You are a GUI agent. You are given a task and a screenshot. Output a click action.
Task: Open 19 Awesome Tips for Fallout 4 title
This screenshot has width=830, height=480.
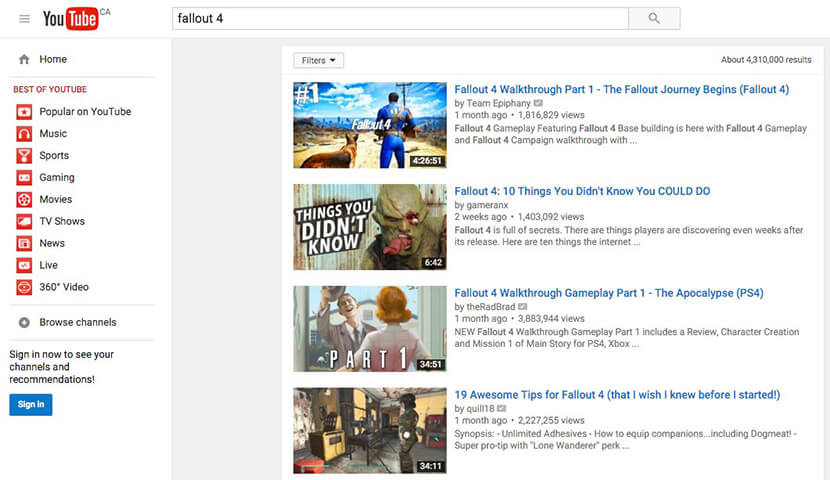click(x=617, y=395)
